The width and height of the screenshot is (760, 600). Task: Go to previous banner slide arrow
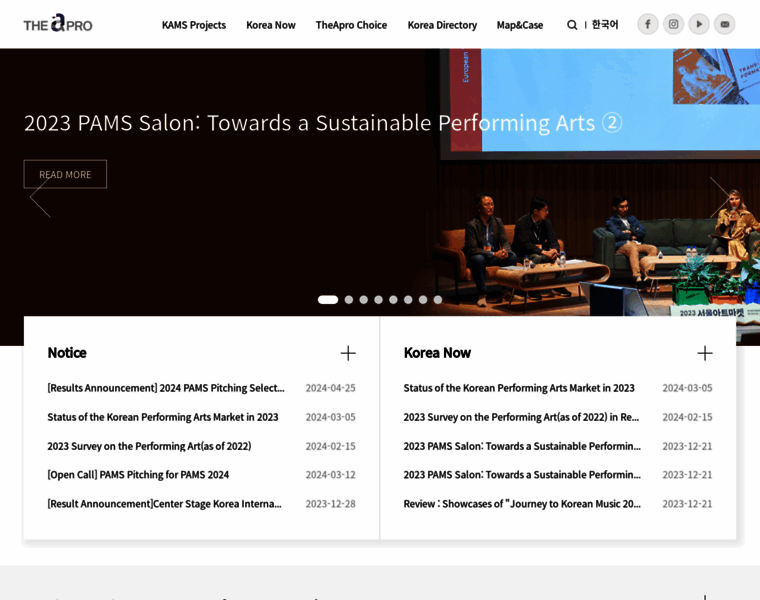tap(40, 197)
